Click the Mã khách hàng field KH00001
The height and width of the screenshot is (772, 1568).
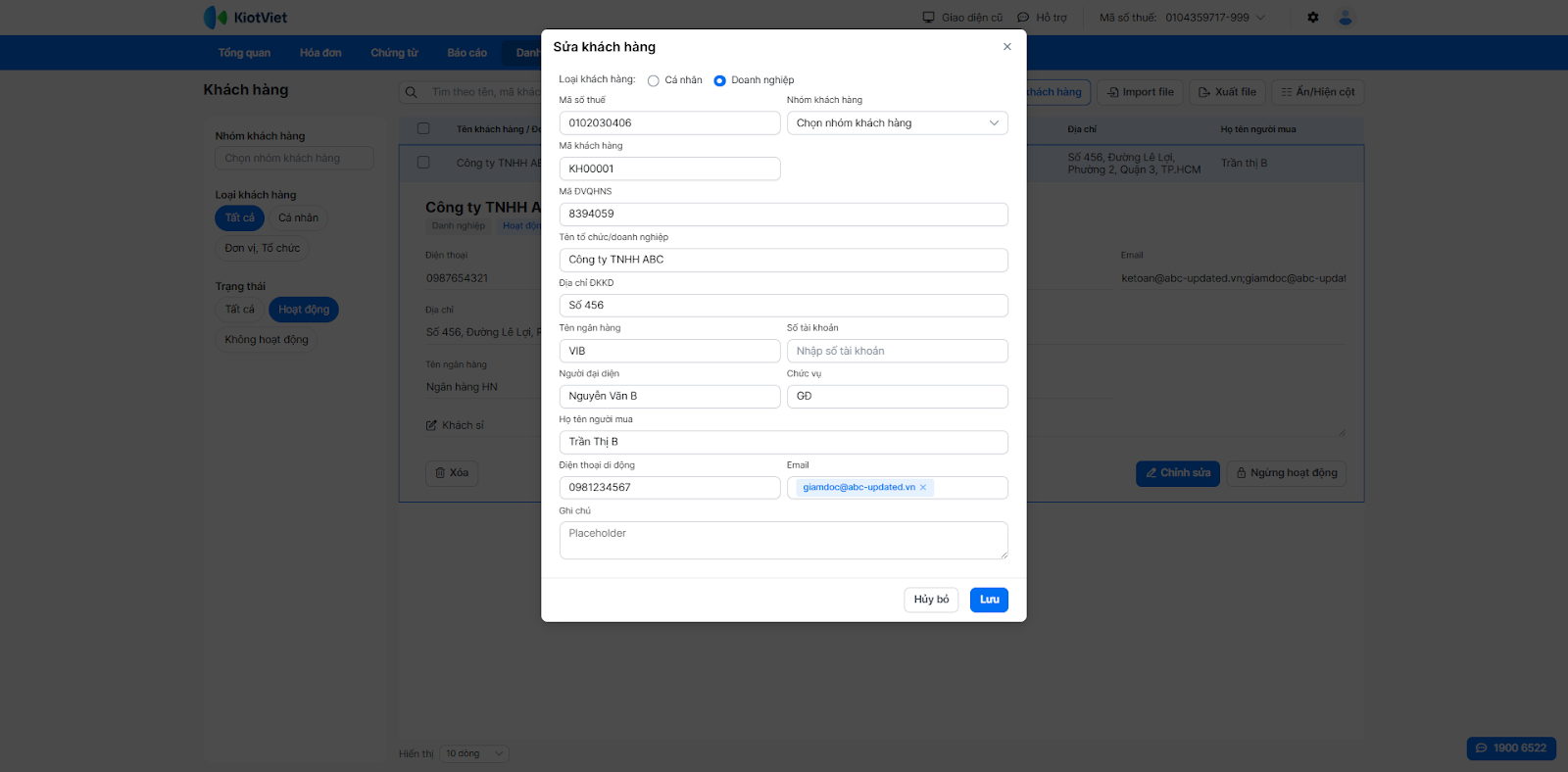(x=669, y=169)
